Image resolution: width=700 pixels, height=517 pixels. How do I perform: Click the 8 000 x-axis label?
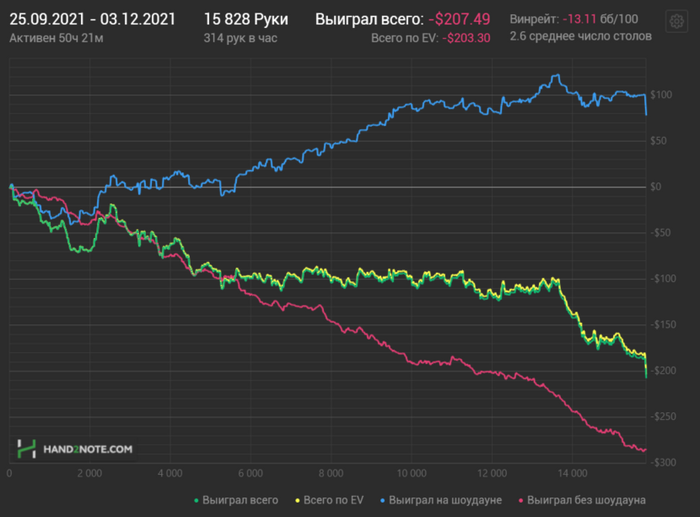(331, 473)
